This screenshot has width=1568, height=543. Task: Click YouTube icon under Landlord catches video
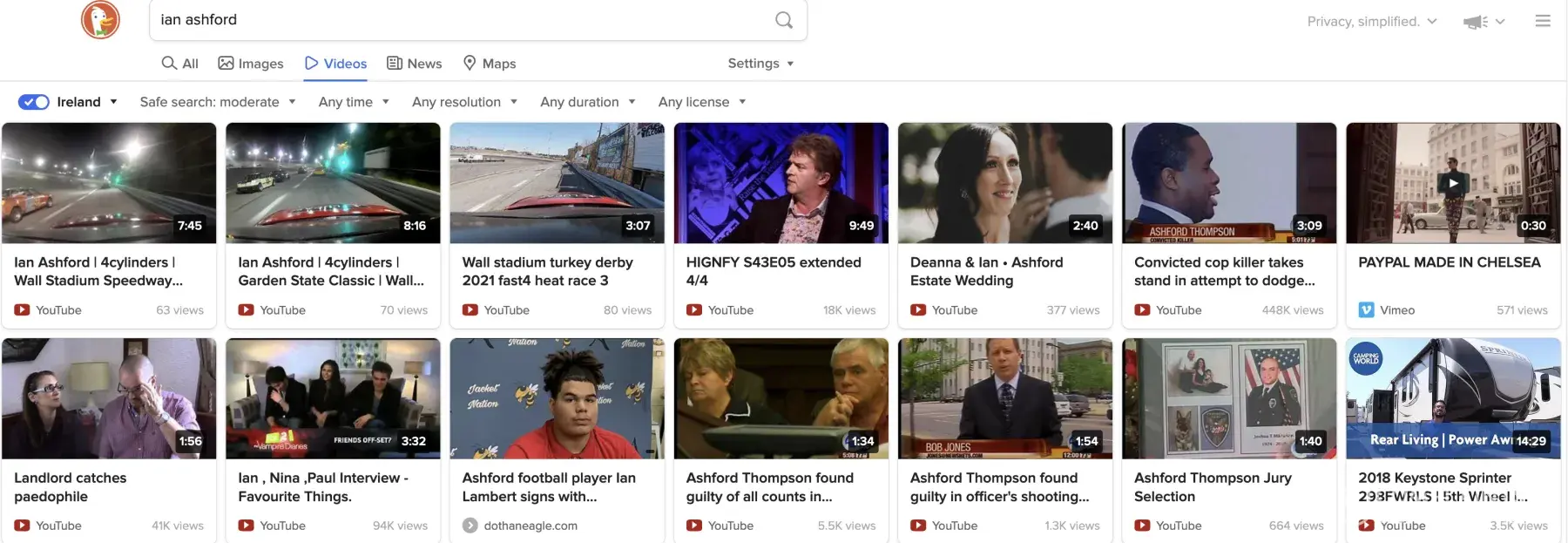click(23, 526)
